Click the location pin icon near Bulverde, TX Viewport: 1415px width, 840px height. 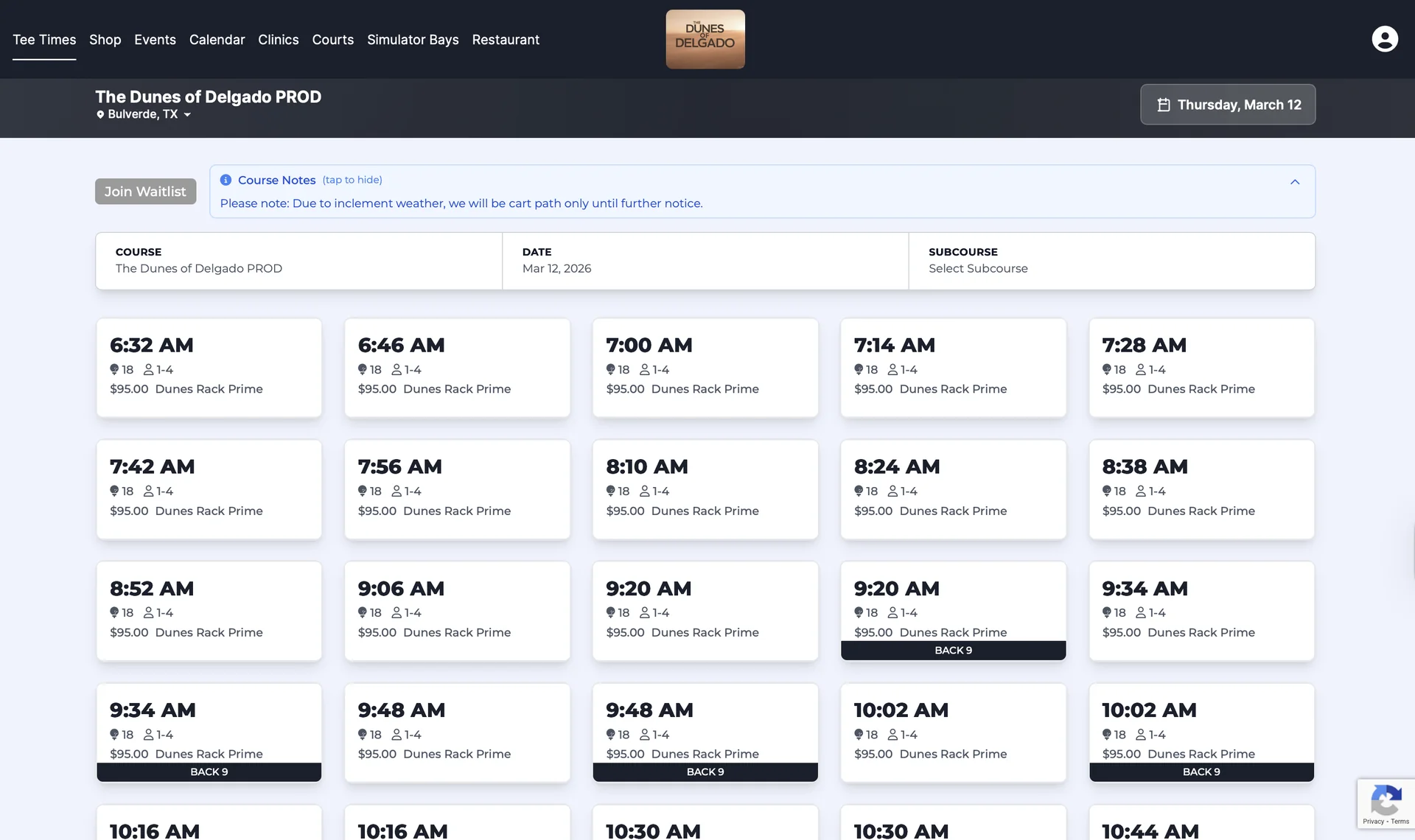101,114
